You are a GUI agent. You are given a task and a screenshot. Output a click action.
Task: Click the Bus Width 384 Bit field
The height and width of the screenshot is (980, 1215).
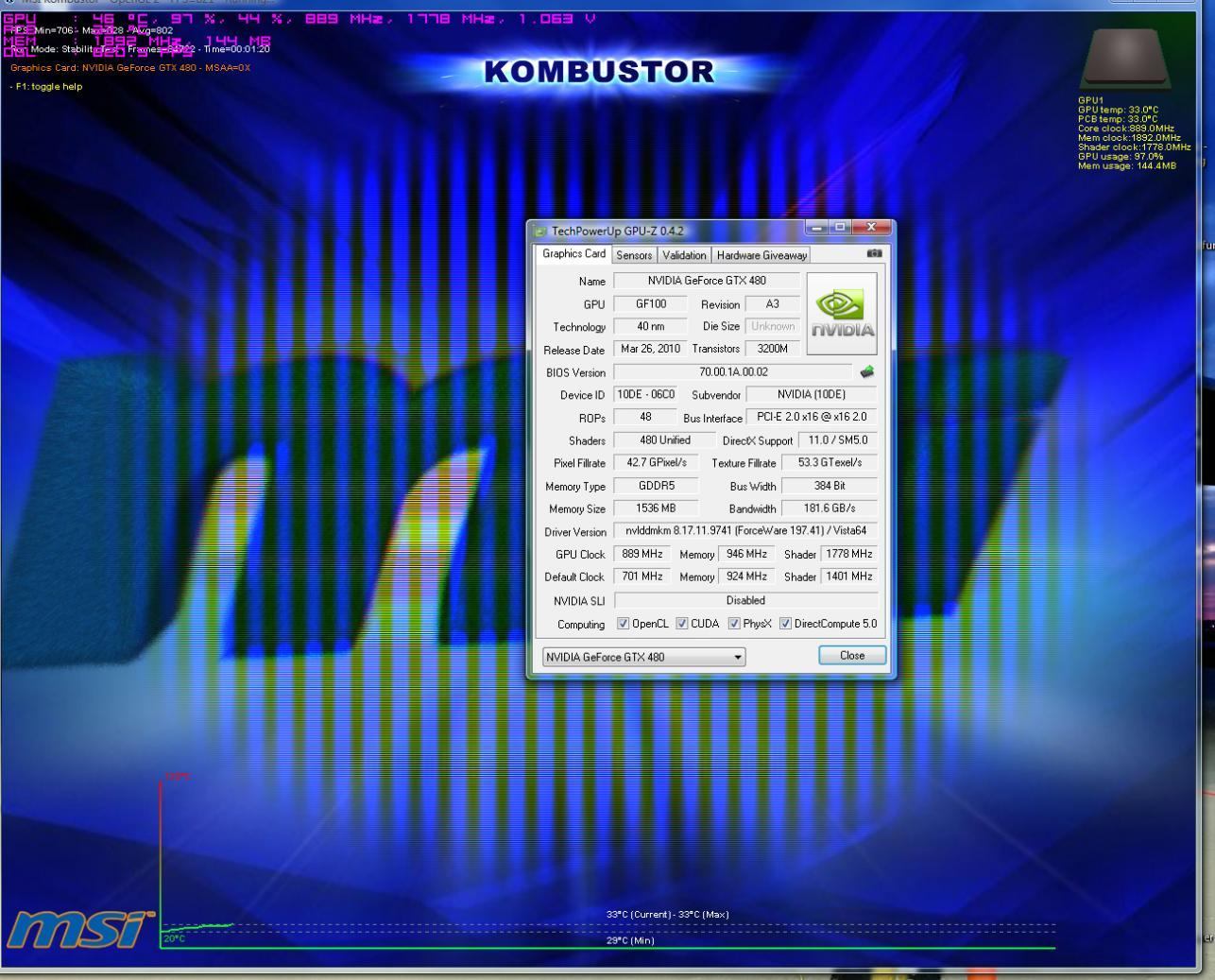pos(830,486)
